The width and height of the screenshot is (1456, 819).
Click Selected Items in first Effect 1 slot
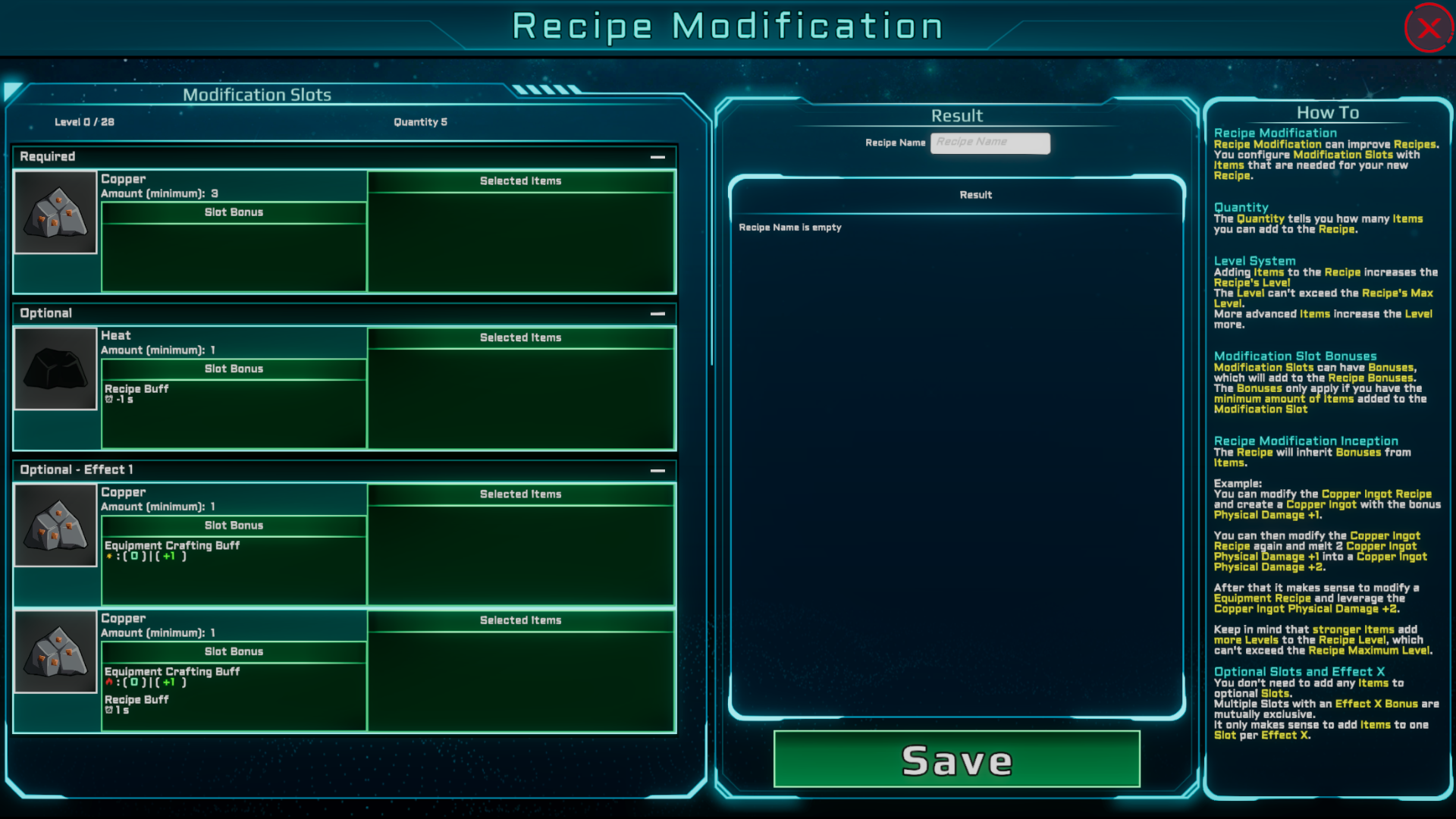(520, 493)
